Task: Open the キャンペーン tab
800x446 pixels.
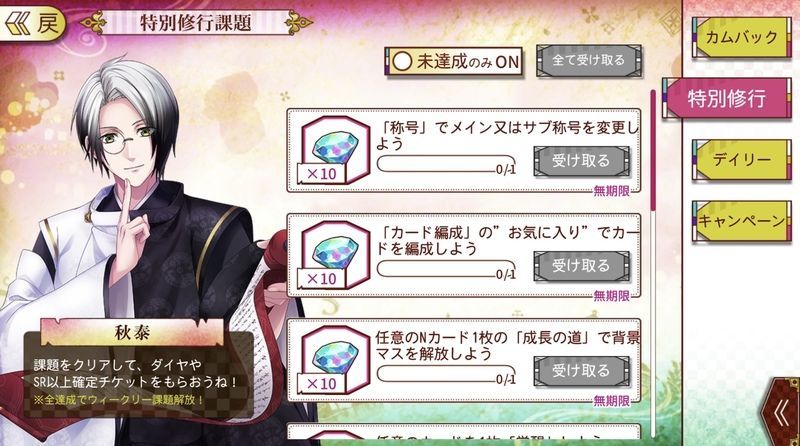Action: [x=742, y=221]
